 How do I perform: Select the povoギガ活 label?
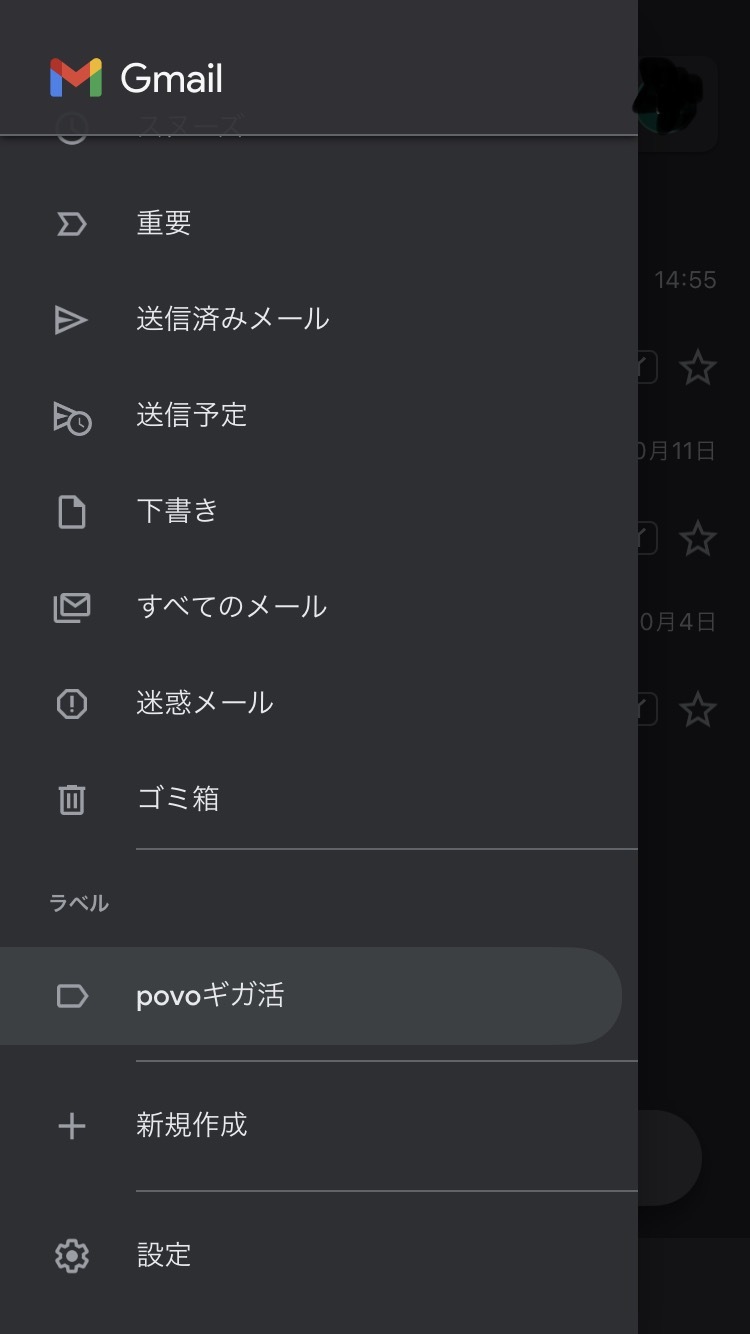pyautogui.click(x=210, y=996)
